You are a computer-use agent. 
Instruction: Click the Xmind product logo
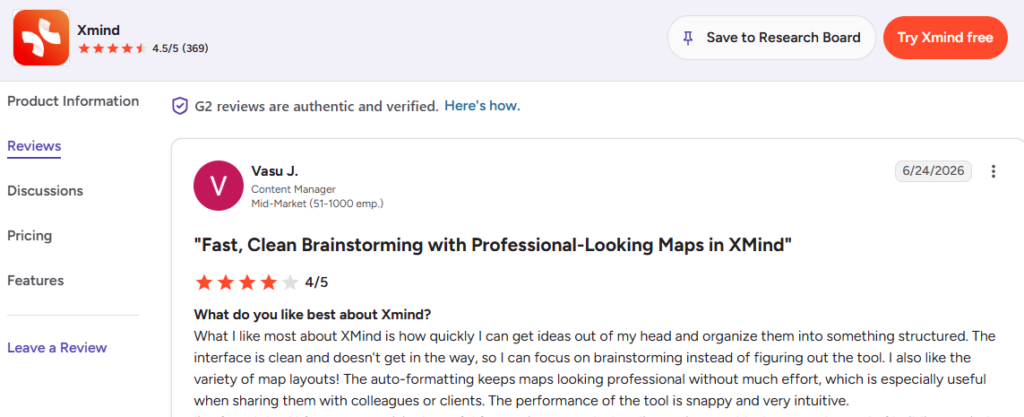[41, 38]
